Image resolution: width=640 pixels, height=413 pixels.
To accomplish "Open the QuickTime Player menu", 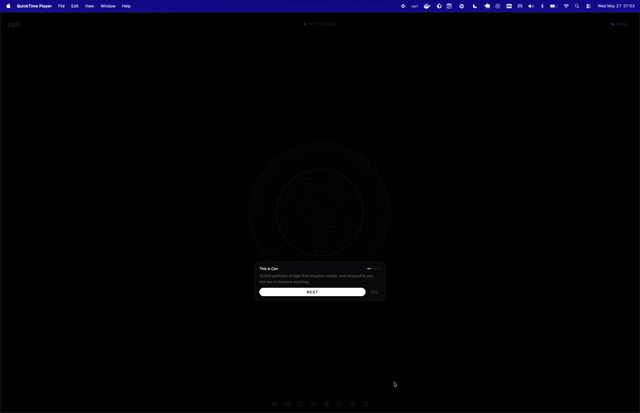I will pos(34,6).
